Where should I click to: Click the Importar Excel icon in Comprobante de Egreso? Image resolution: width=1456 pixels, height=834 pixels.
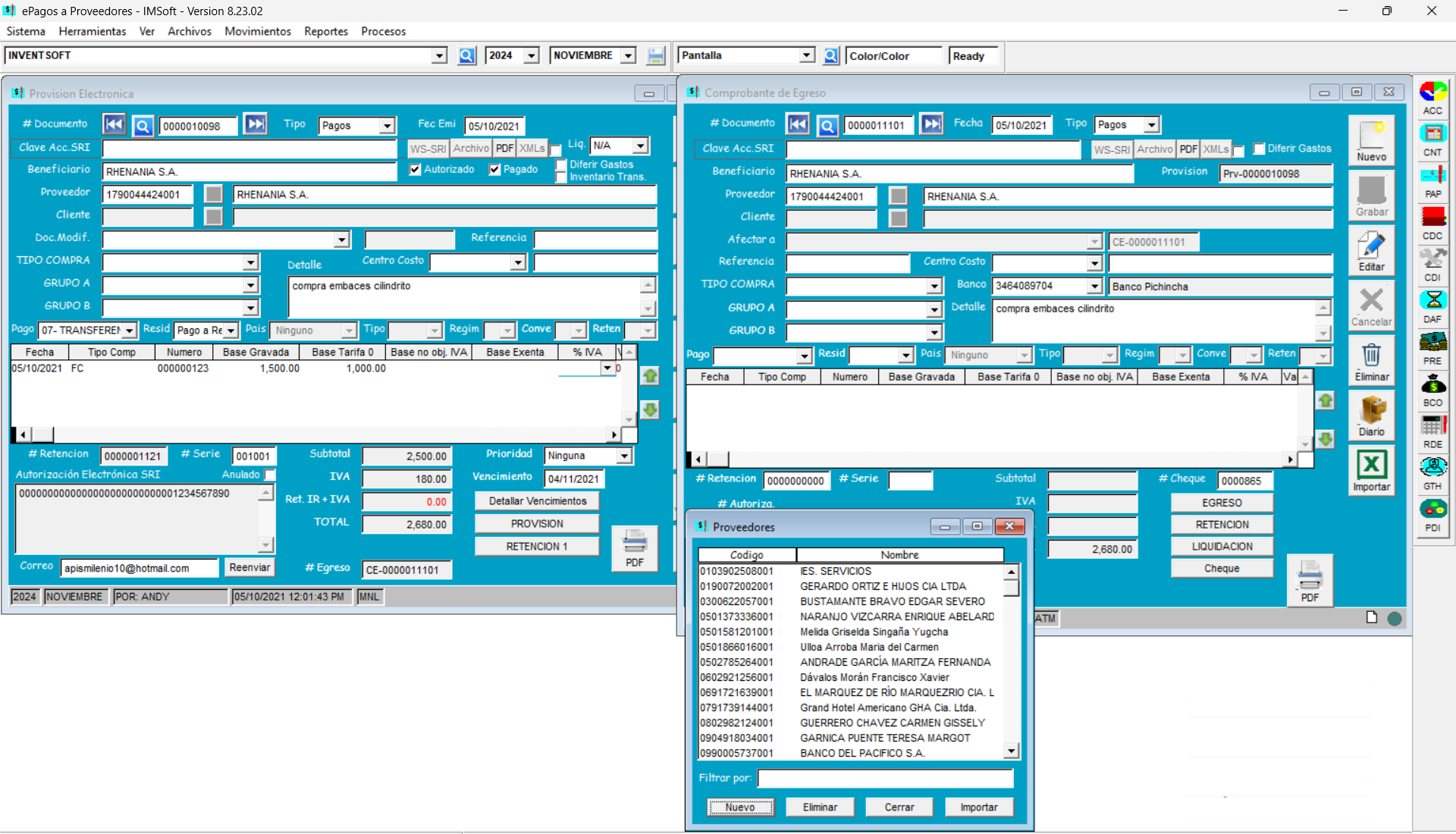pos(1371,468)
